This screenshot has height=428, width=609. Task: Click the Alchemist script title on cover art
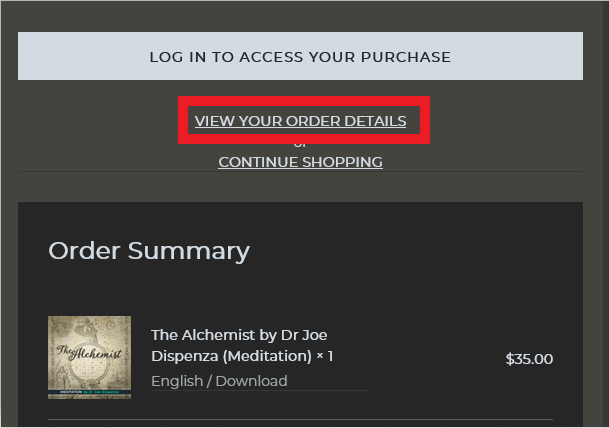coord(88,353)
